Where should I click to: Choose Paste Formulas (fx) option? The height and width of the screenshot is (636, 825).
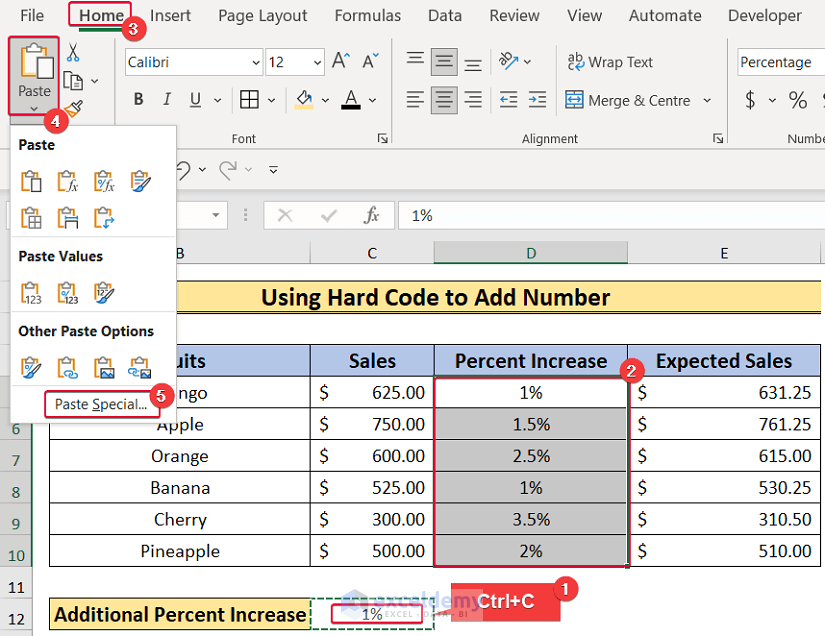67,181
